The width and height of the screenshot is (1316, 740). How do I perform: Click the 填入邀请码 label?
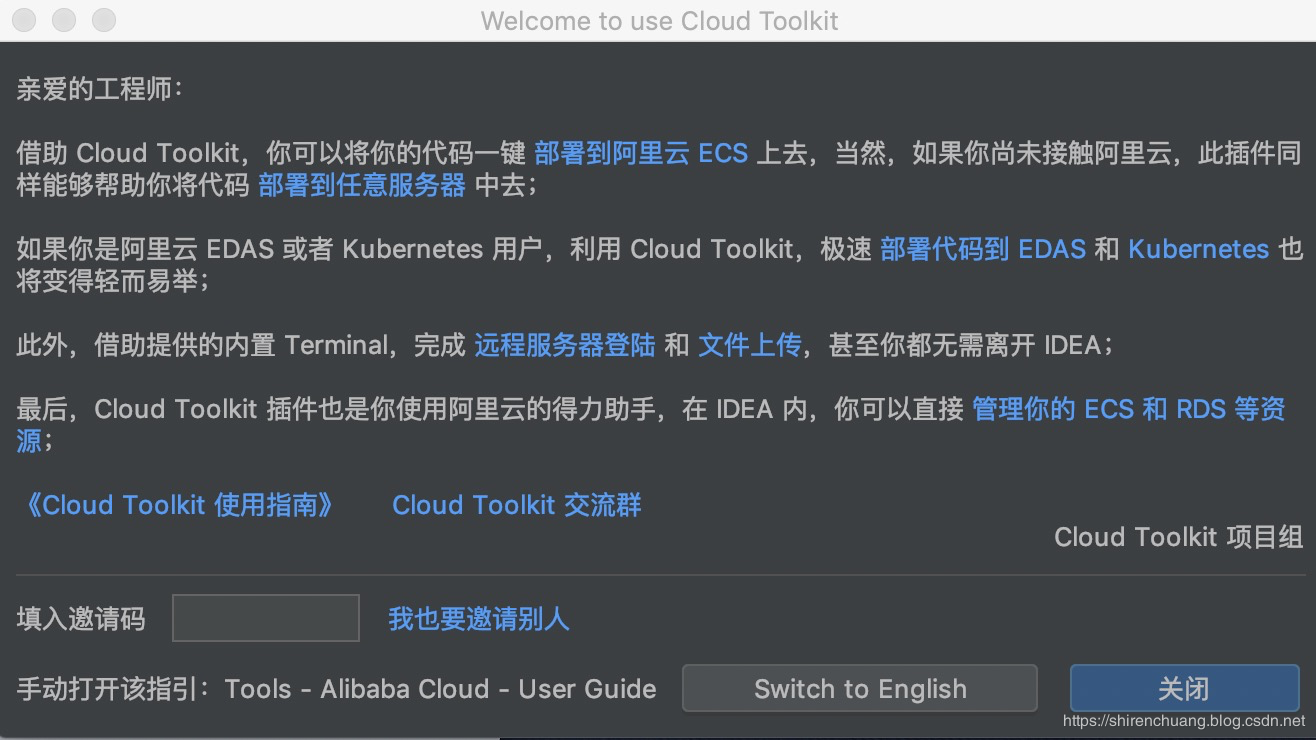(81, 619)
